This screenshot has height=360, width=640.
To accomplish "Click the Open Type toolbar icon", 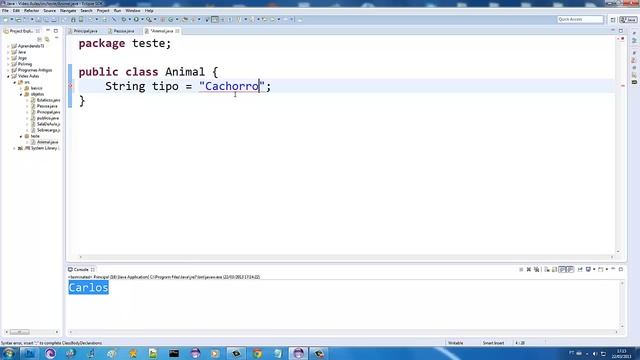I will coord(185,20).
